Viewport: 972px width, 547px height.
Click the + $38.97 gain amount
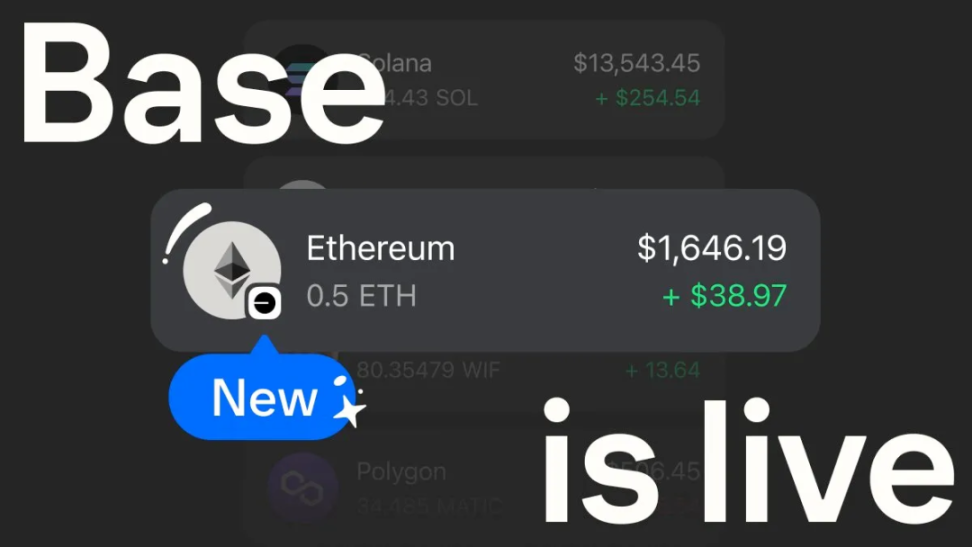(724, 296)
